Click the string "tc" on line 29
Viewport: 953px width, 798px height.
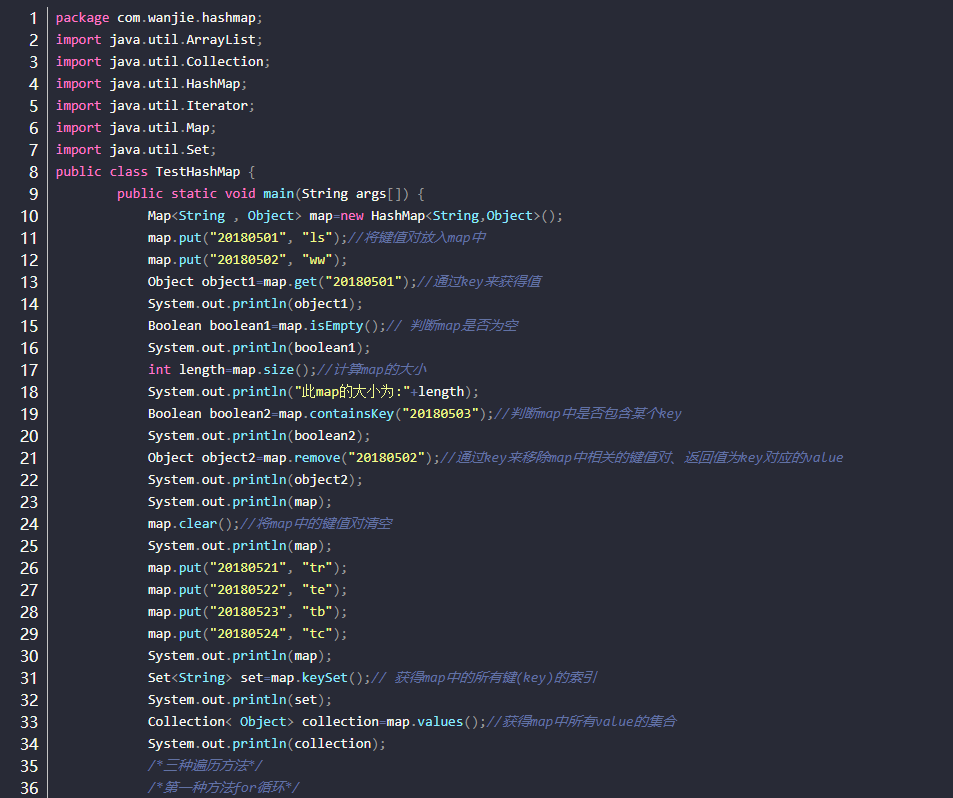[317, 634]
